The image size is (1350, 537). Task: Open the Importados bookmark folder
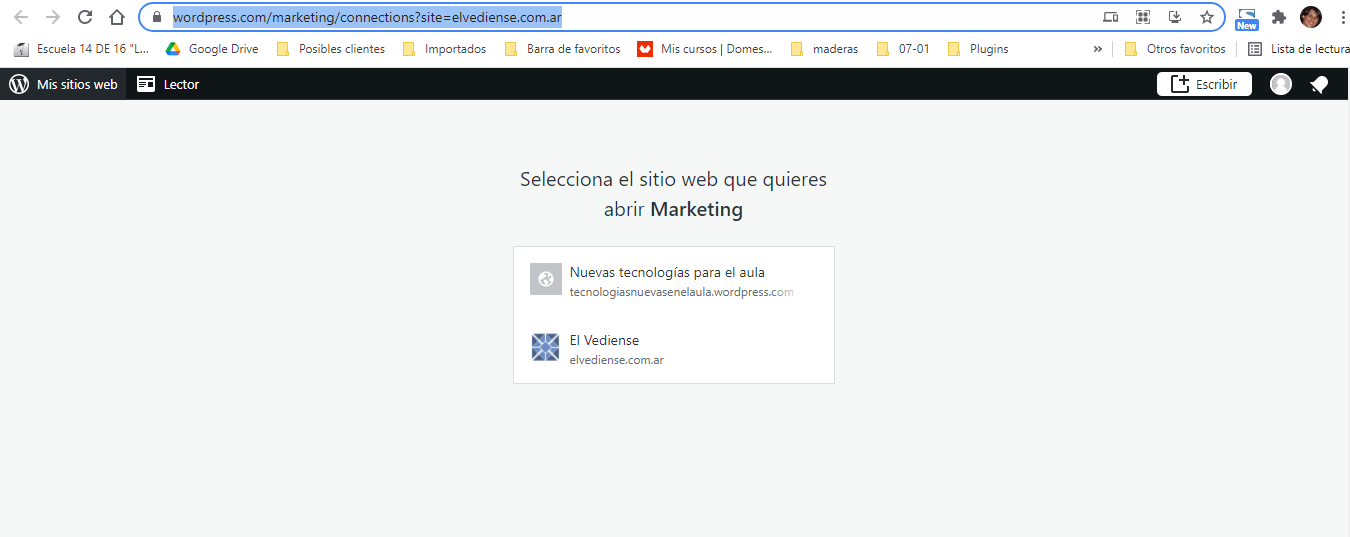pyautogui.click(x=445, y=49)
